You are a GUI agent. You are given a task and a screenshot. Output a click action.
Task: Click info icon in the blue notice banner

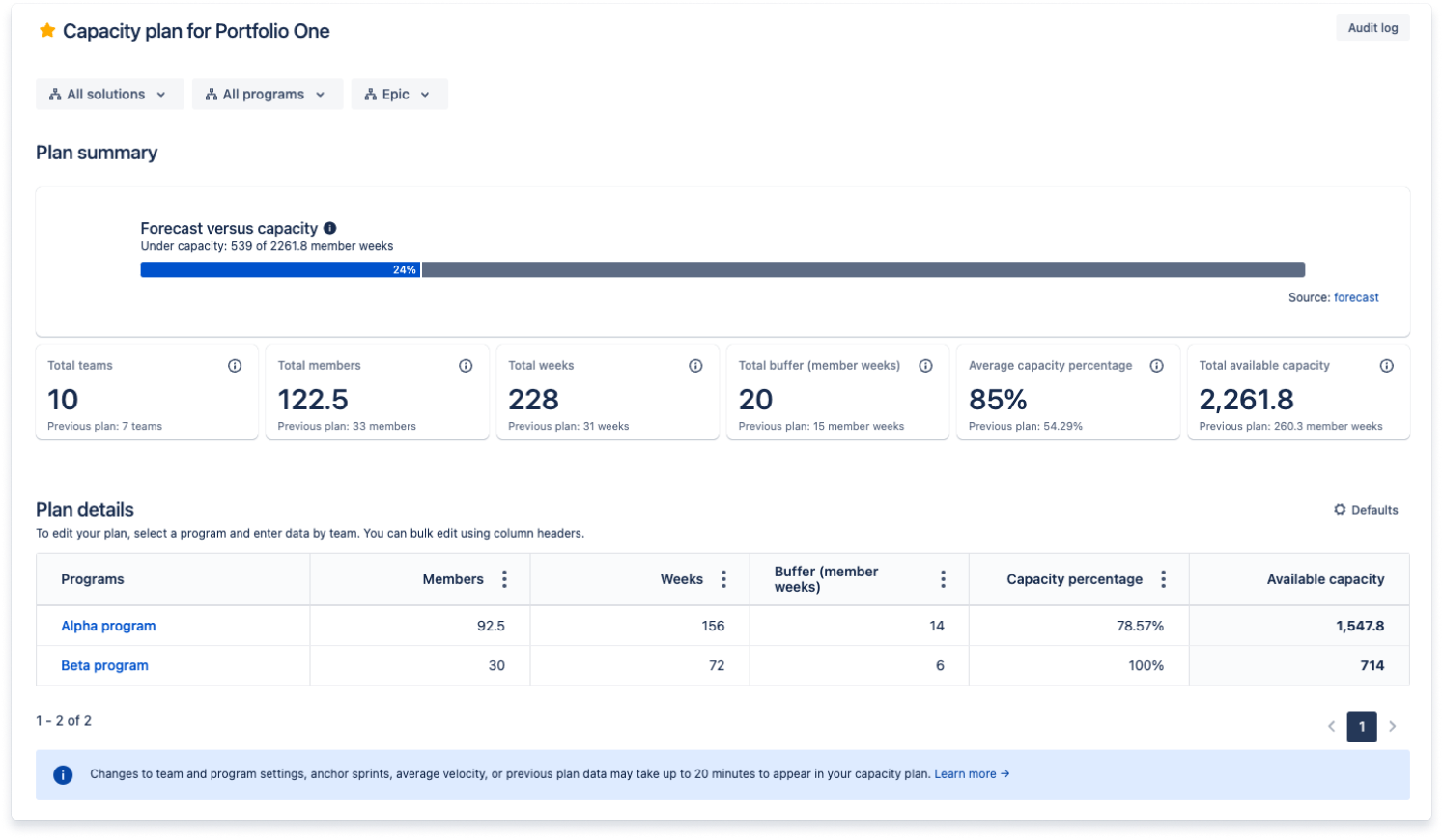tap(63, 775)
